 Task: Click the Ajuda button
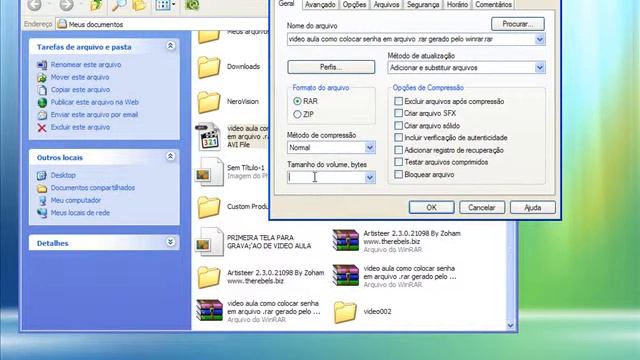tap(533, 207)
